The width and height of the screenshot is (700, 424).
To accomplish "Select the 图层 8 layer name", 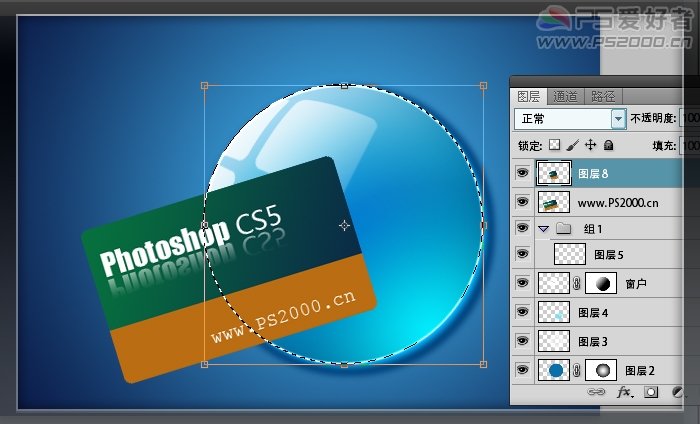I will pos(593,174).
